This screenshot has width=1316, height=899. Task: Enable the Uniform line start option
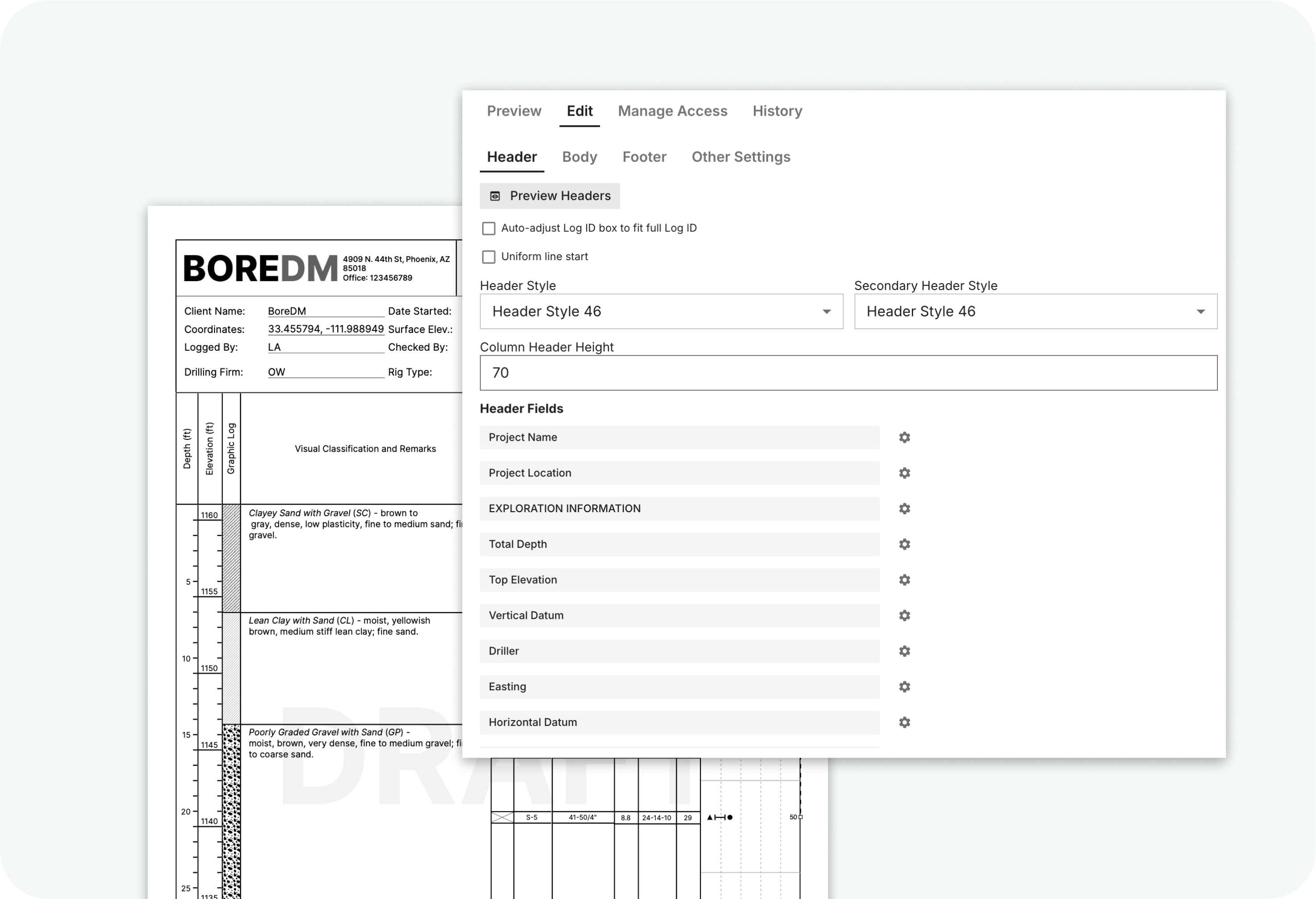[488, 257]
